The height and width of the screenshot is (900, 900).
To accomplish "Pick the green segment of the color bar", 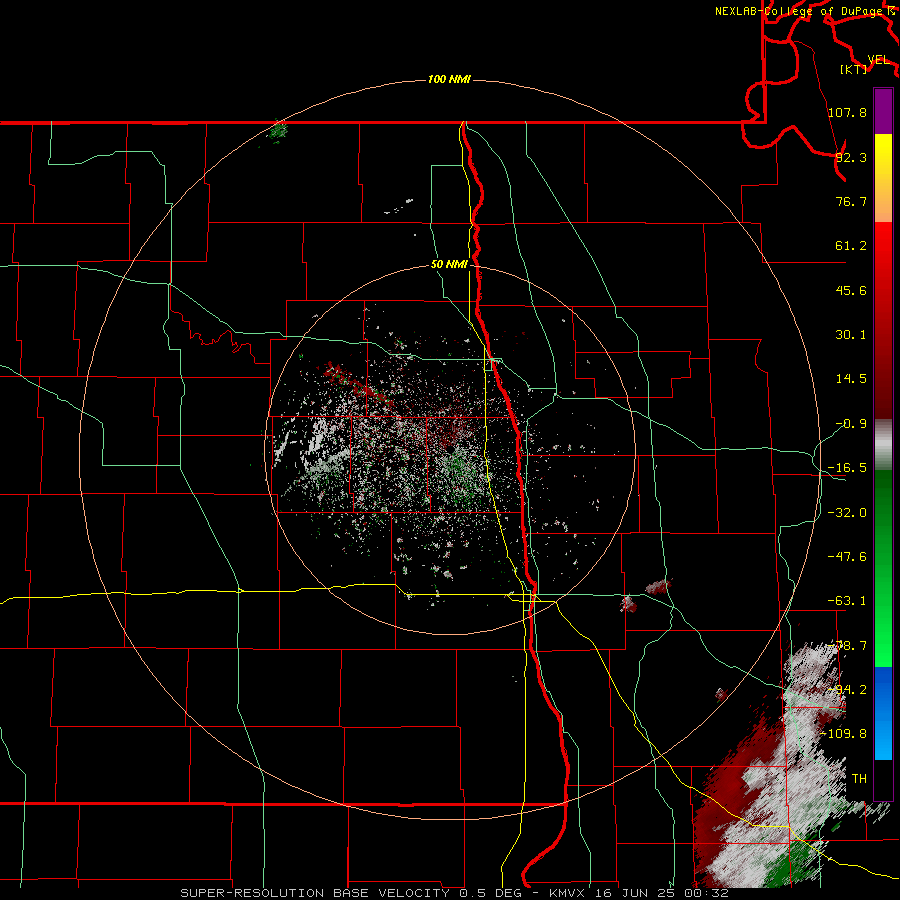I will tap(883, 568).
